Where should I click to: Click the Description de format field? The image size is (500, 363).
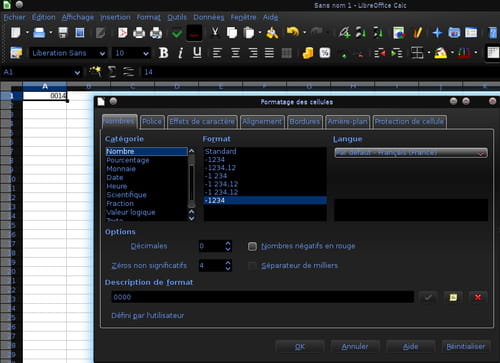click(x=263, y=297)
